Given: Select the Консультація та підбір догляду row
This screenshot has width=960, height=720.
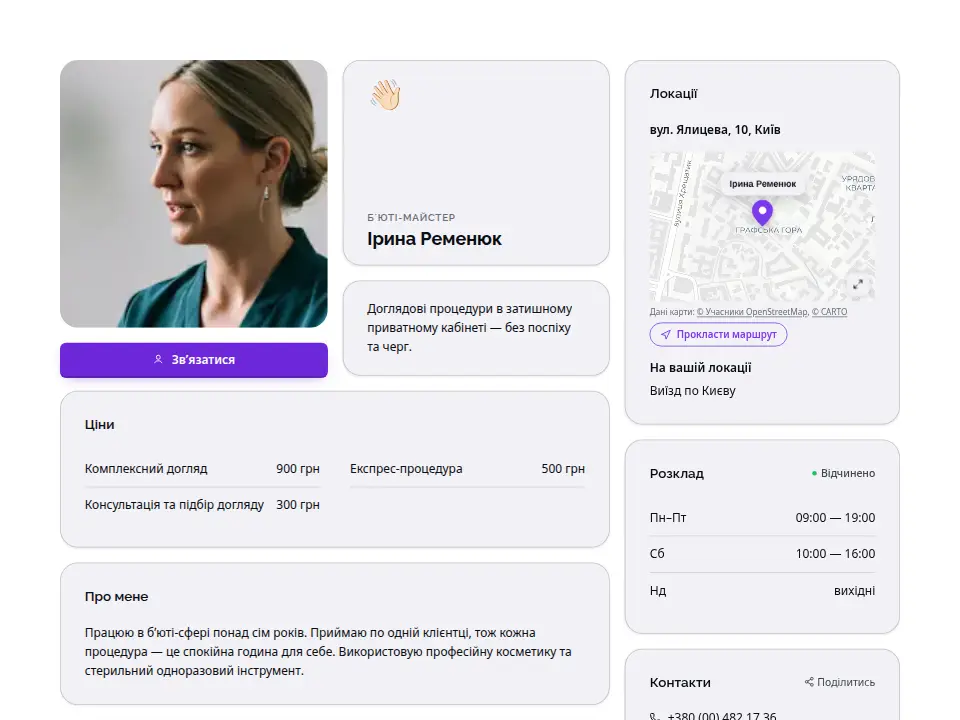Looking at the screenshot, I should [202, 505].
